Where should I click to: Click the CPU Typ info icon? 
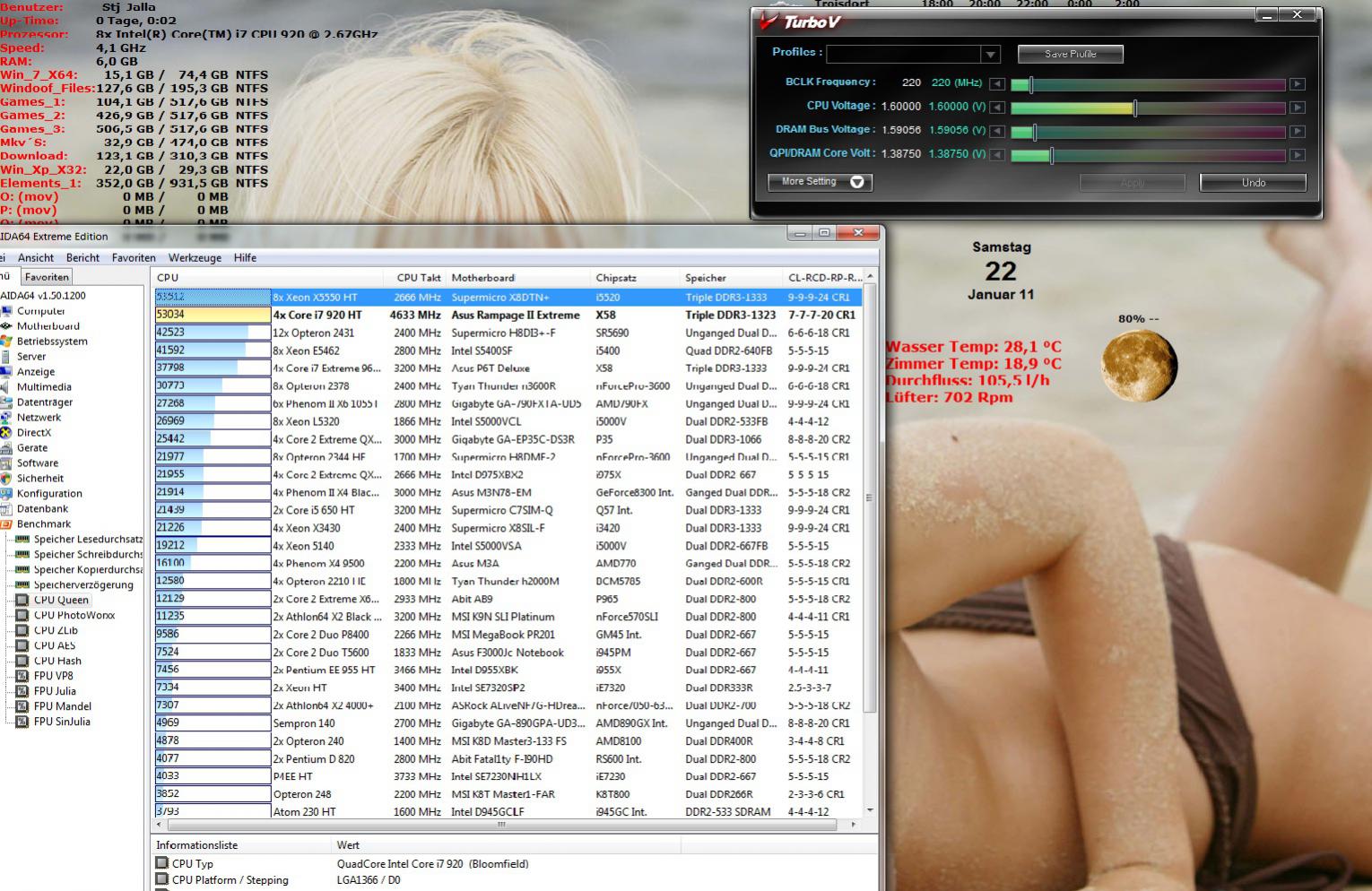tap(162, 863)
